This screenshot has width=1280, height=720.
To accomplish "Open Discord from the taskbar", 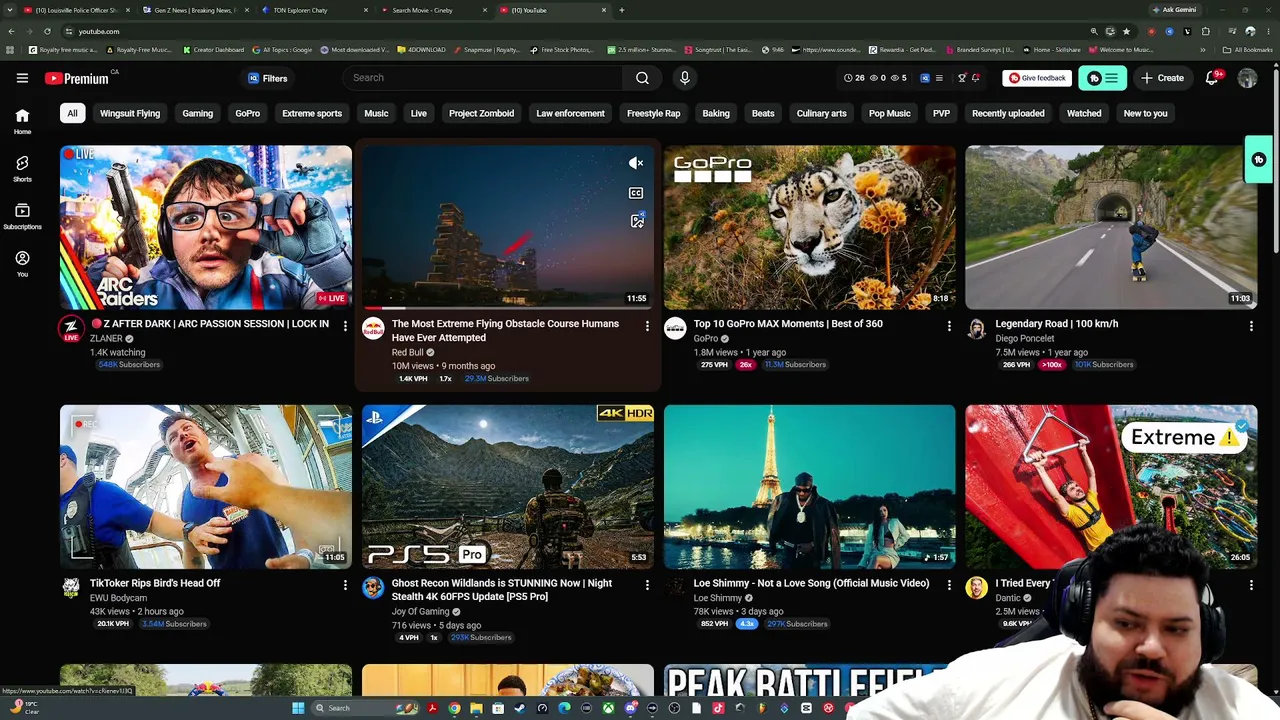I will 630,708.
